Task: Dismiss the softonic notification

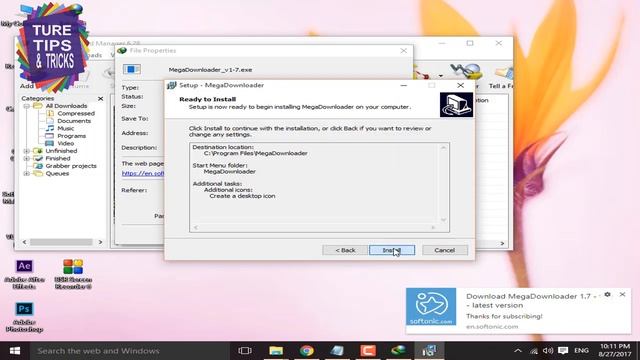Action: click(622, 294)
